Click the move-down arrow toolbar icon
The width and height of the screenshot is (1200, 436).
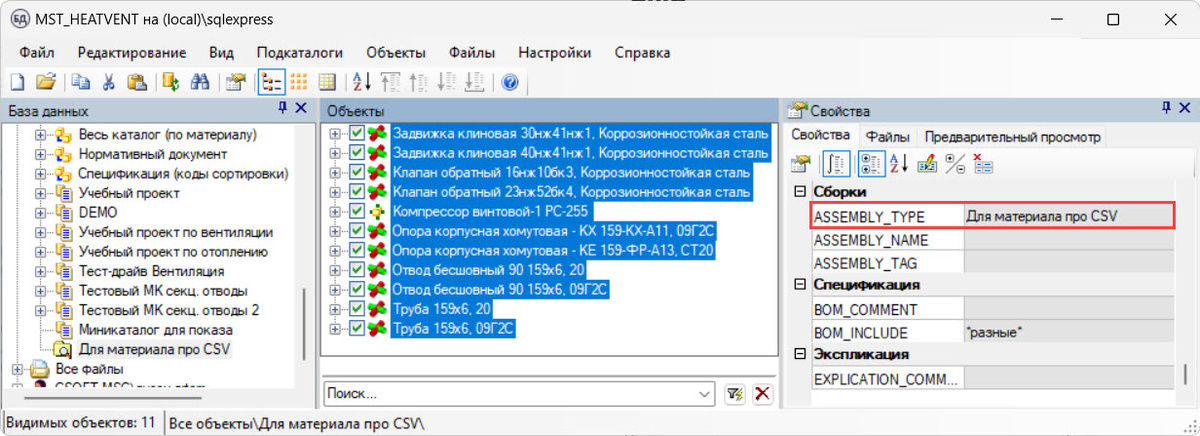447,83
